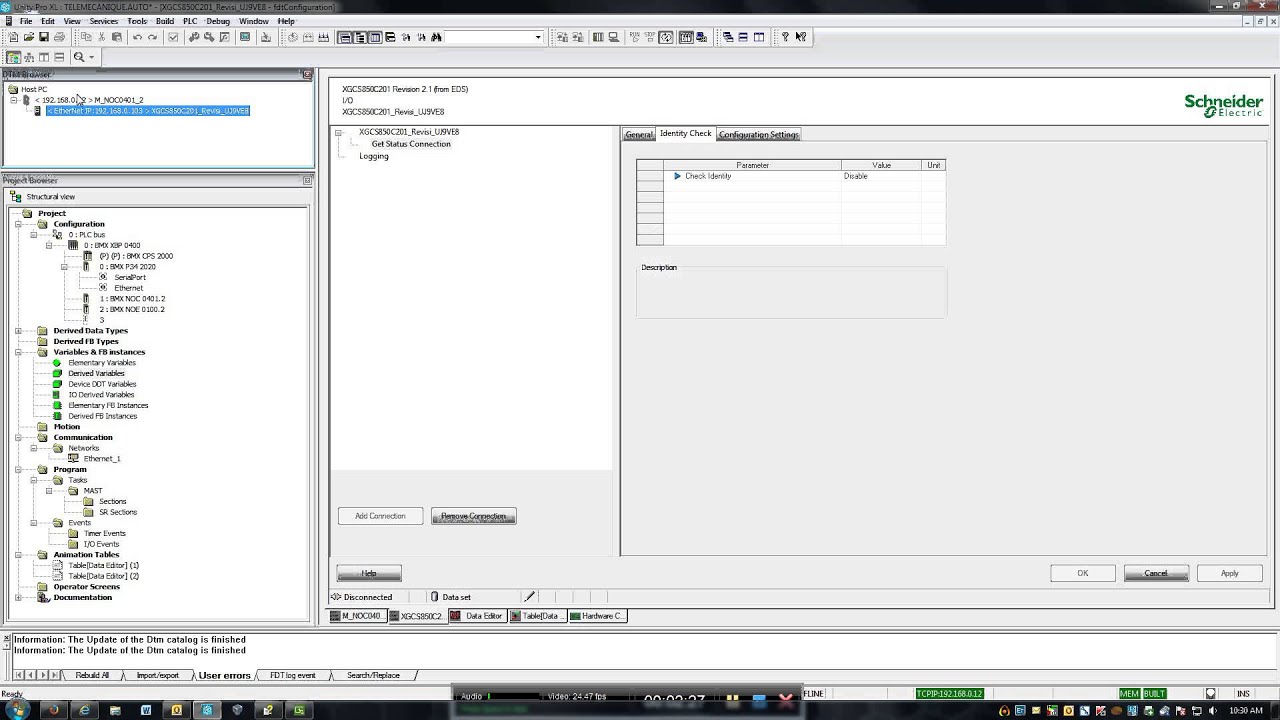
Task: Click the Structural view icon
Action: (x=14, y=57)
